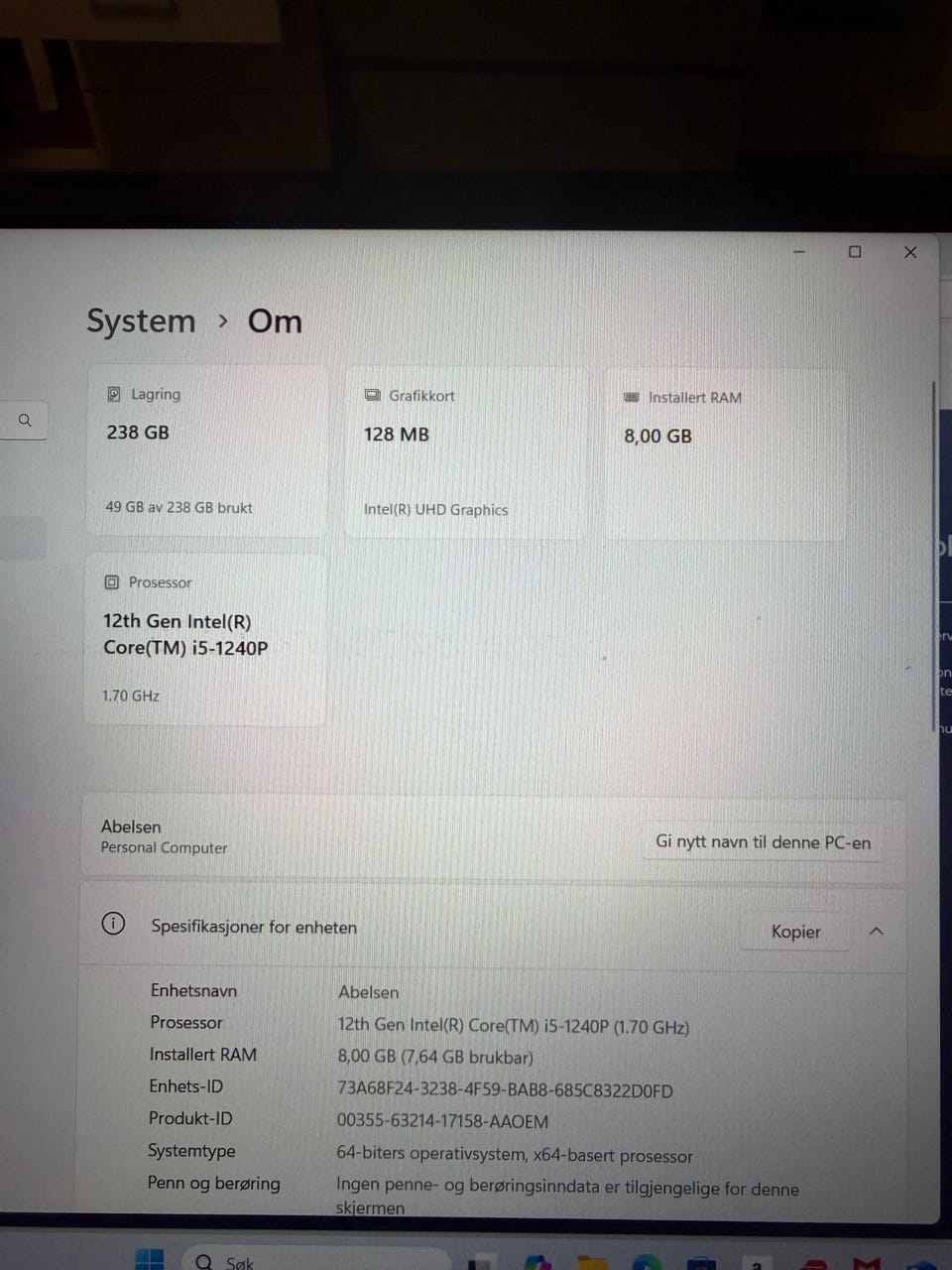Click the Lagring card title
The height and width of the screenshot is (1270, 952).
(x=156, y=394)
